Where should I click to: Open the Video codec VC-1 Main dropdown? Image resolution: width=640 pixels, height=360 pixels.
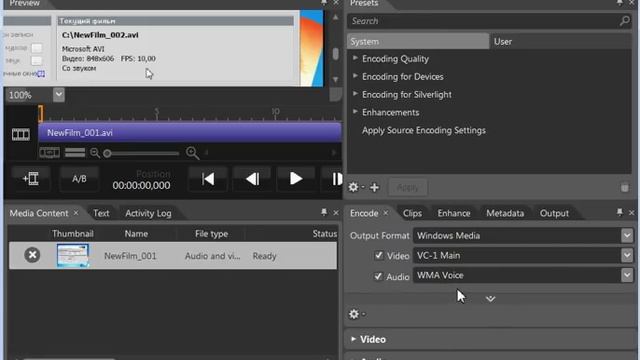[627, 256]
